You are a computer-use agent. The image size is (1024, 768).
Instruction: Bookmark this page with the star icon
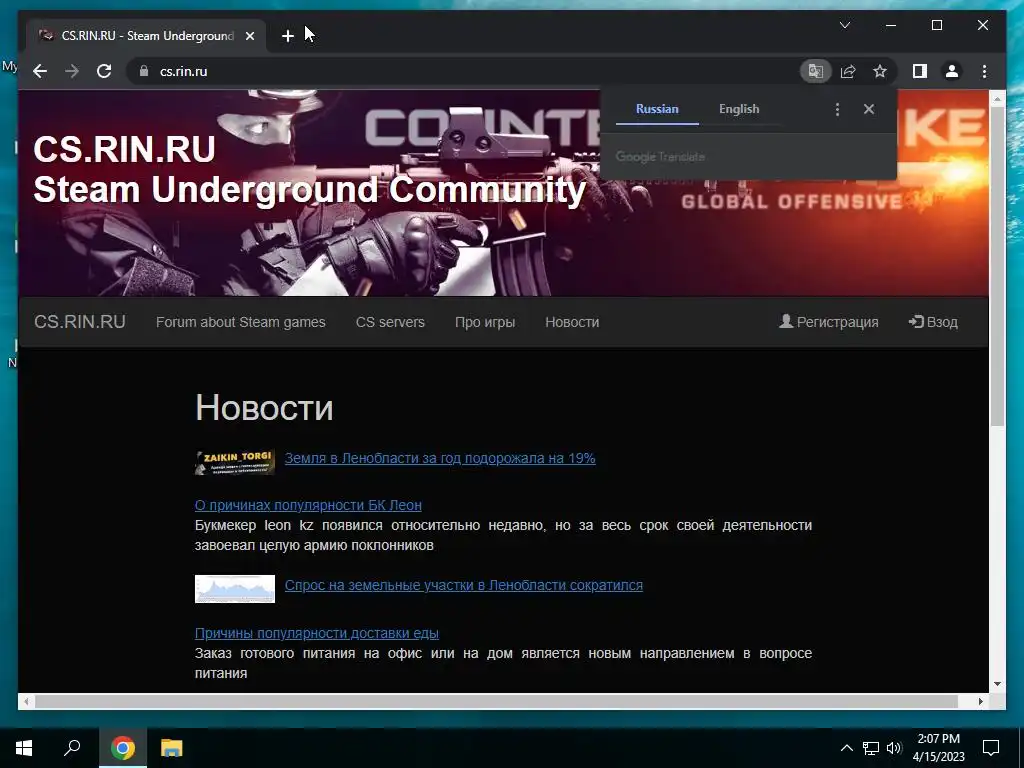[880, 71]
